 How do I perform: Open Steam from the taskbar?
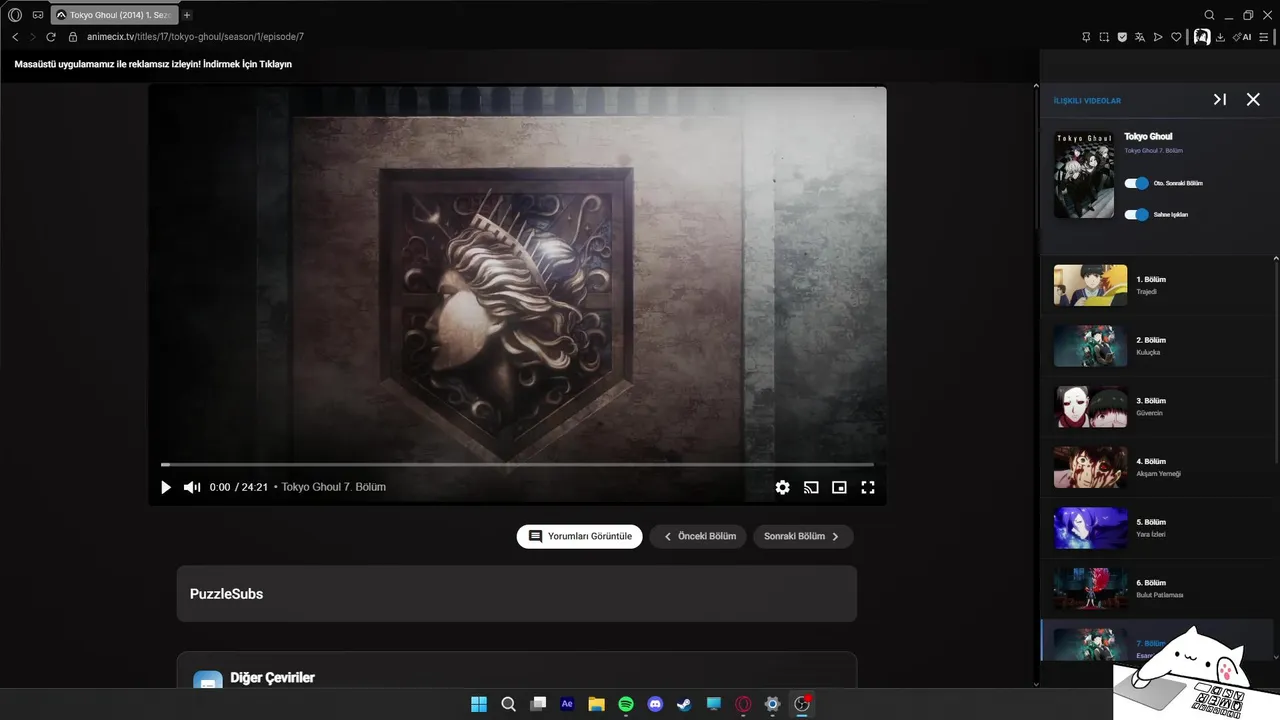(x=684, y=704)
